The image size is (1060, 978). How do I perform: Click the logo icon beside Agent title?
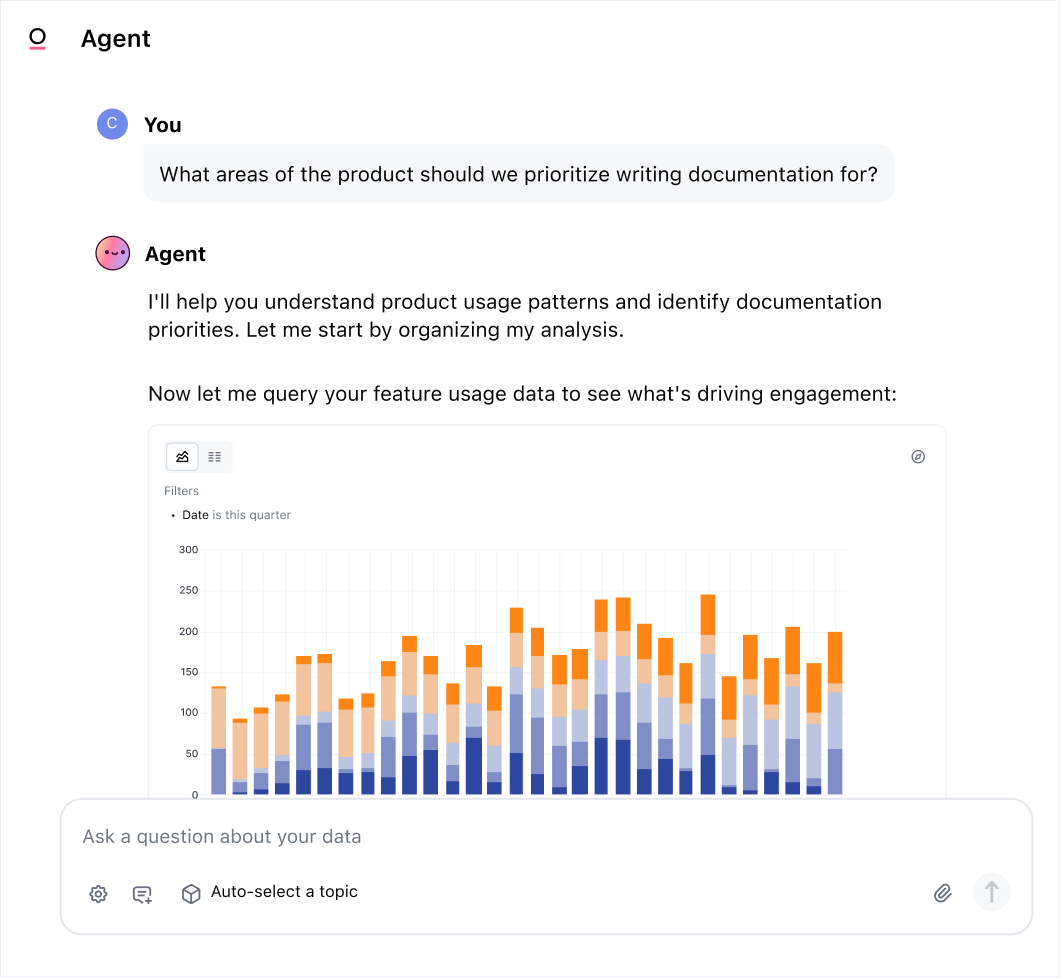38,39
